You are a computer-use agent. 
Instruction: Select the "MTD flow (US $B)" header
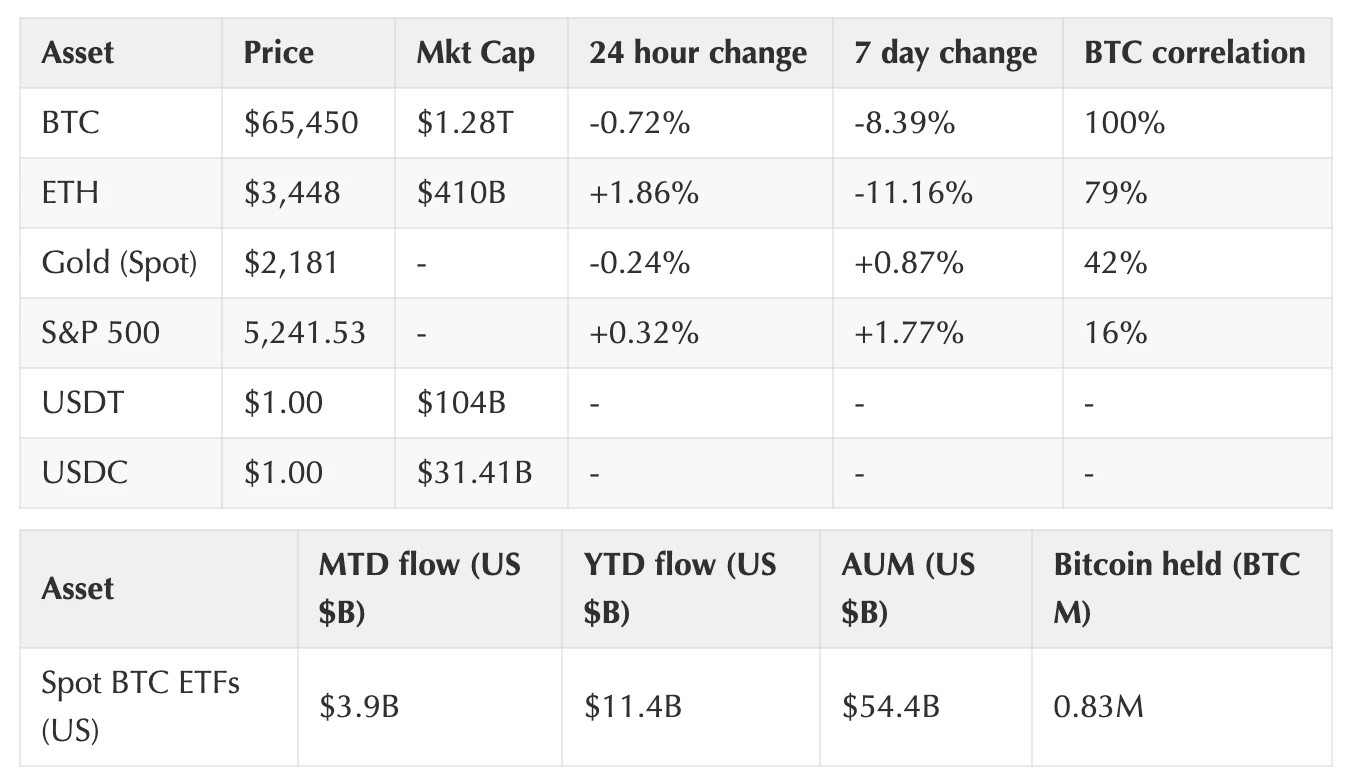tap(419, 588)
